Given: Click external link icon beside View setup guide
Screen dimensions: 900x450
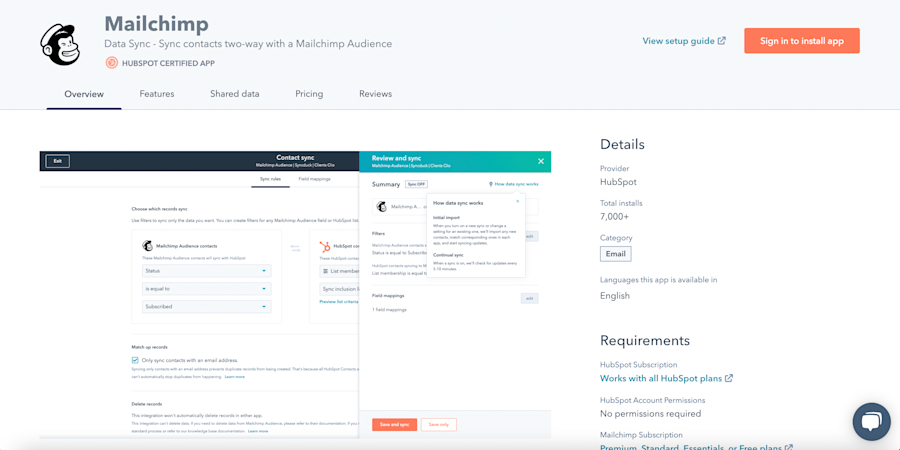Looking at the screenshot, I should coord(722,41).
